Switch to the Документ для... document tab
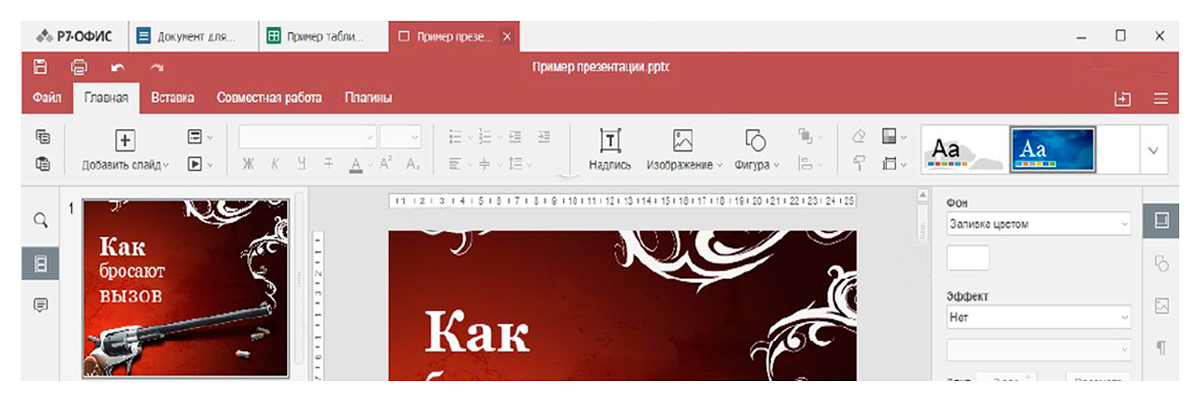Viewport: 1200px width, 398px height. [192, 37]
